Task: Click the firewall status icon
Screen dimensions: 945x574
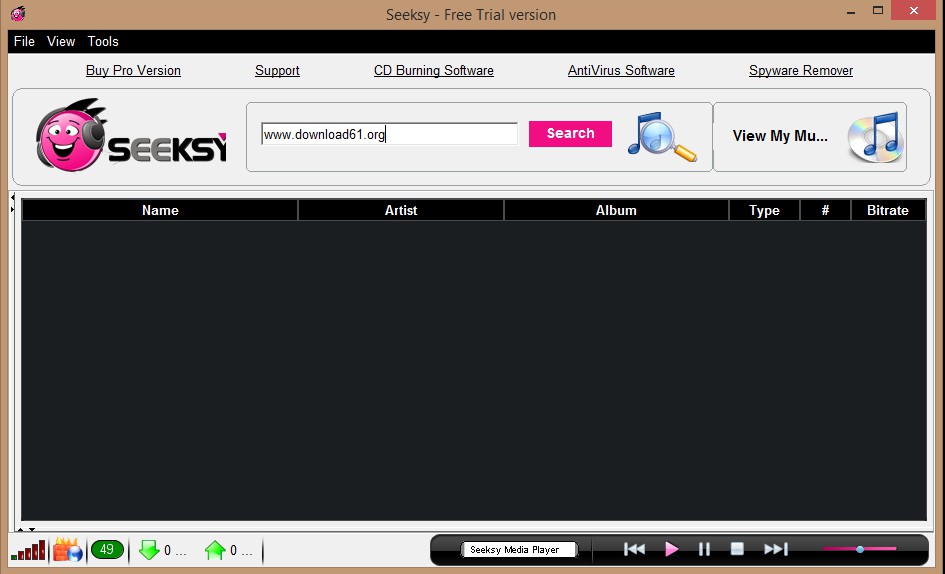Action: [x=68, y=549]
